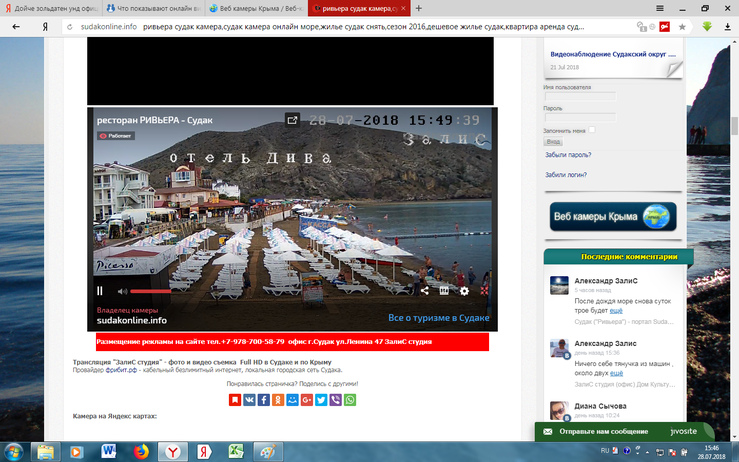Pause the webcam video stream

click(x=99, y=291)
